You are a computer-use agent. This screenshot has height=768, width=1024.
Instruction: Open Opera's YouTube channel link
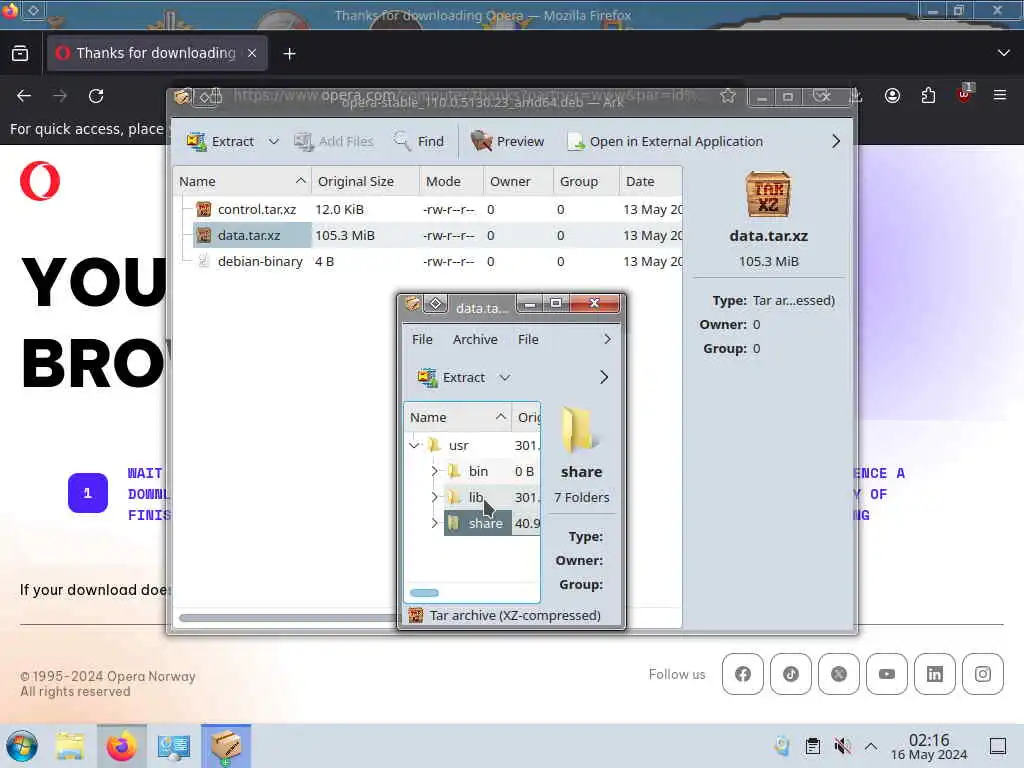[x=887, y=674]
